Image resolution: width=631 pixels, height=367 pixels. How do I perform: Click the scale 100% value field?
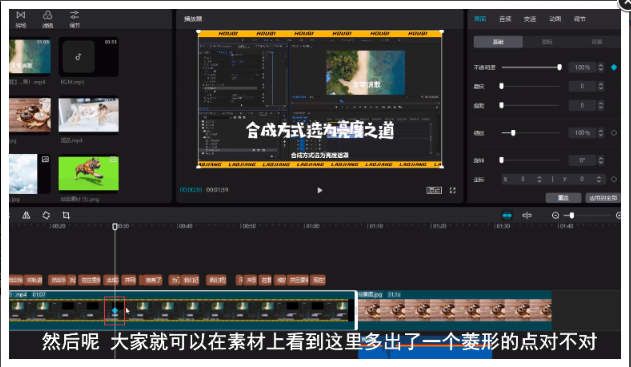(x=582, y=133)
